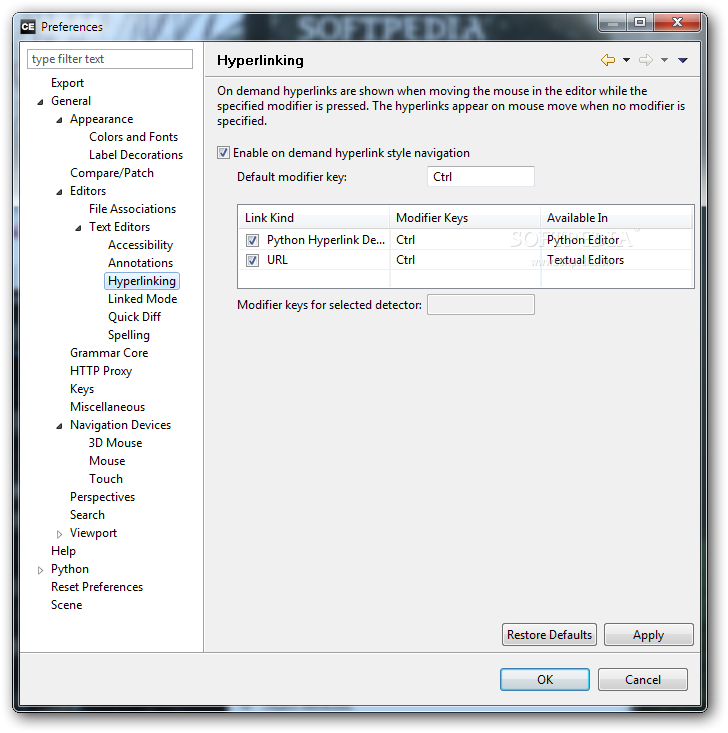This screenshot has height=733, width=728.
Task: Select Miscellaneous in the tree
Action: [108, 407]
